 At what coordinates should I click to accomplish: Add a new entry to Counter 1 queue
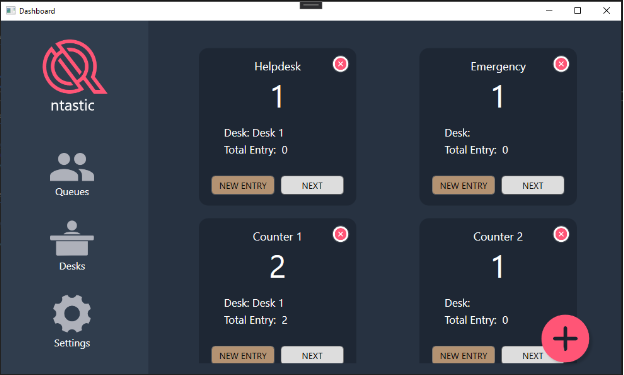243,355
